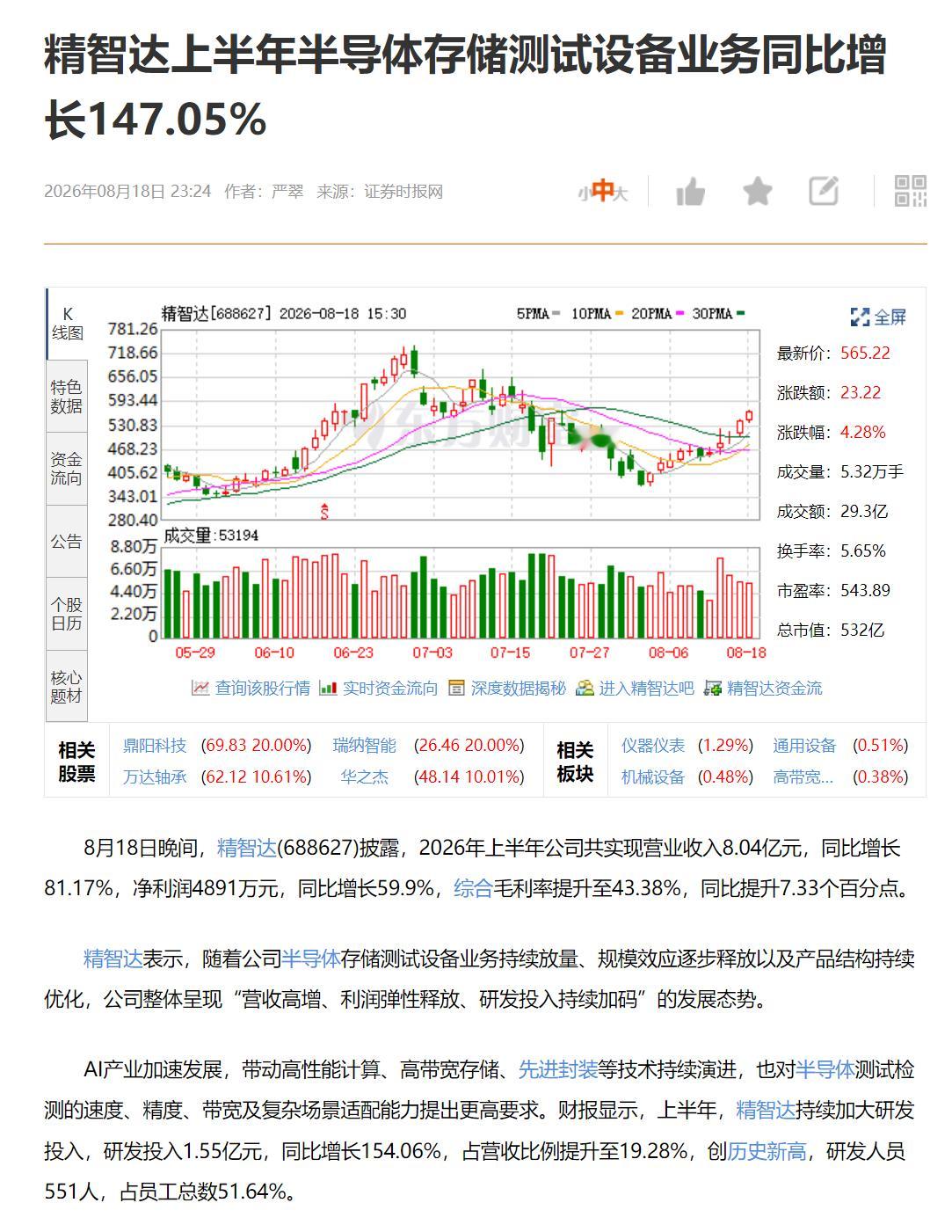Screen dimensions: 952x1232
Task: Open sector 高带宽…
Action: [x=803, y=776]
